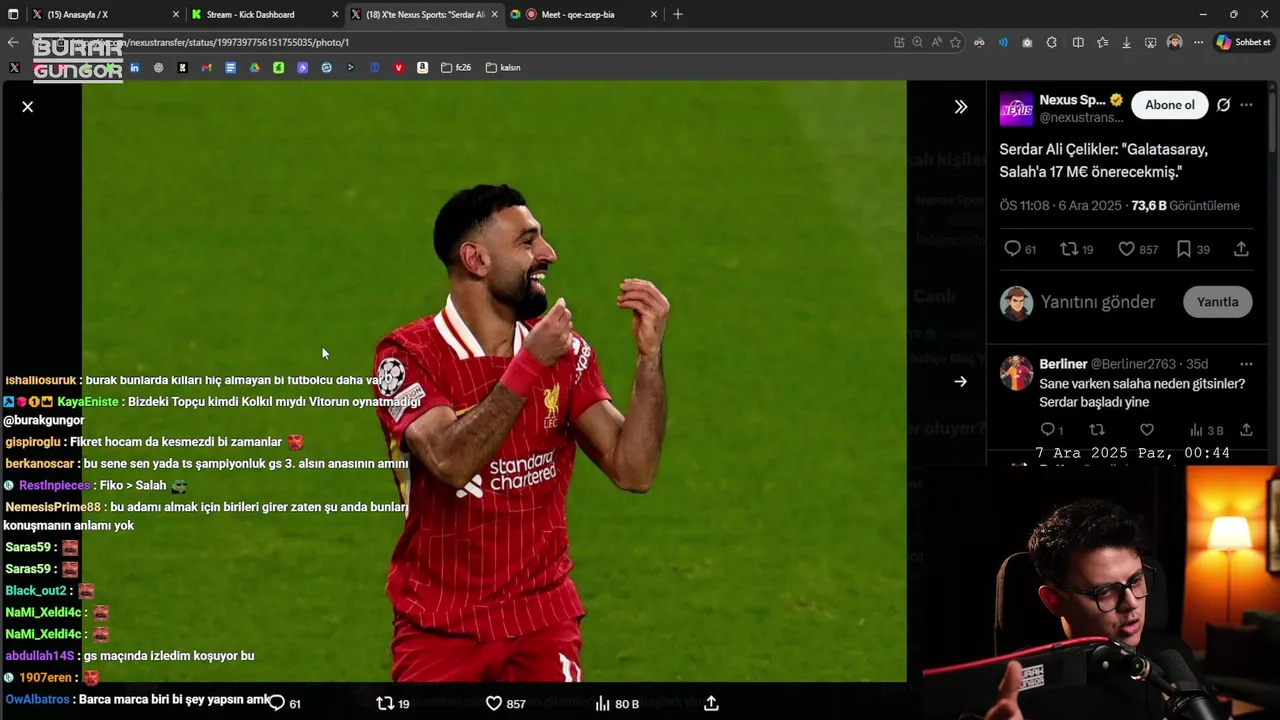Reply icon under main tweet in sidebar
Screen dimensions: 1280x720
tap(1012, 249)
